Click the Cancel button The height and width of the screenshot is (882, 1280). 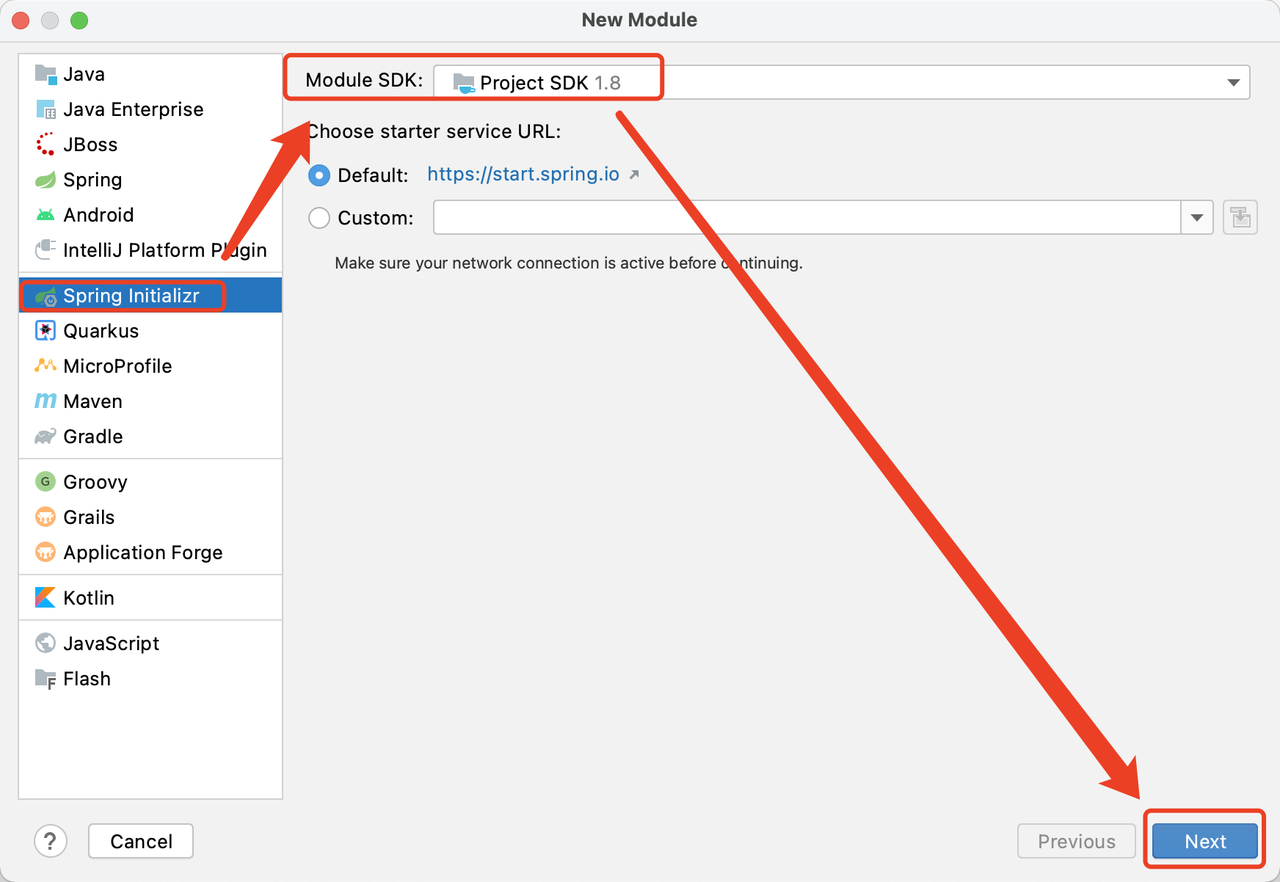point(141,841)
